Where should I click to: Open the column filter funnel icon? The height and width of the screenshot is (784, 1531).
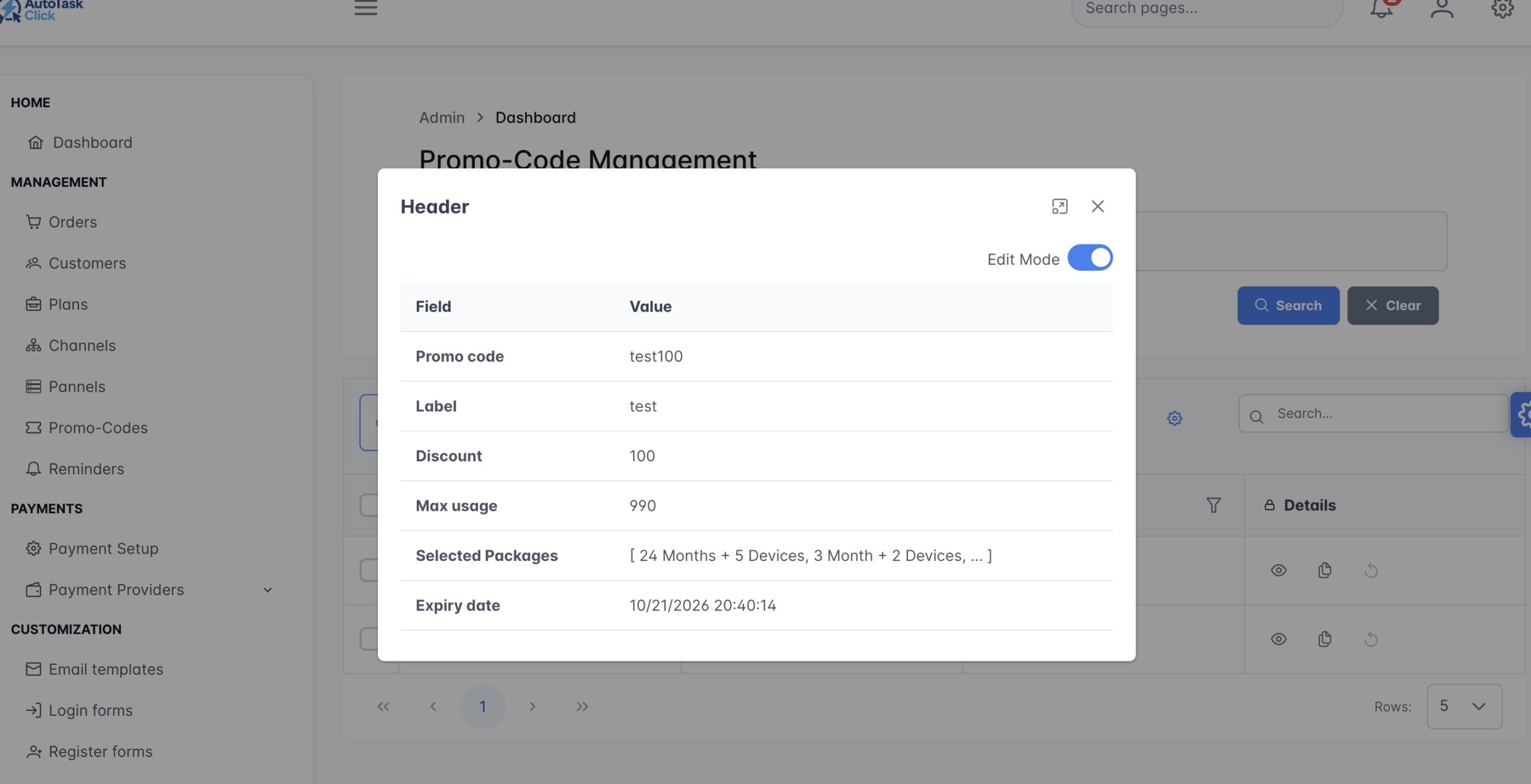pos(1213,506)
